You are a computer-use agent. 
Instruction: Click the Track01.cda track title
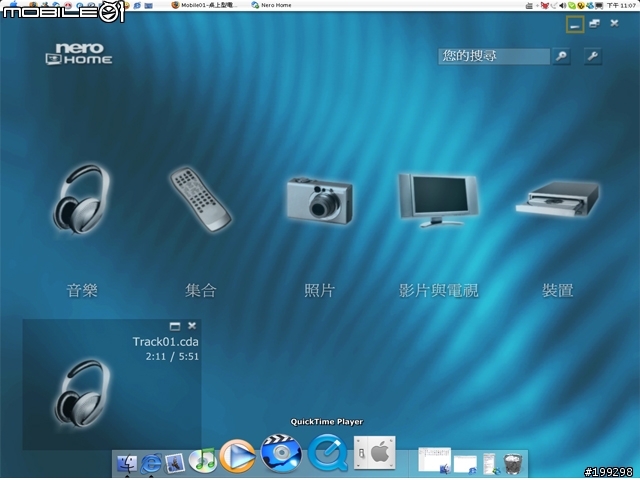point(165,342)
